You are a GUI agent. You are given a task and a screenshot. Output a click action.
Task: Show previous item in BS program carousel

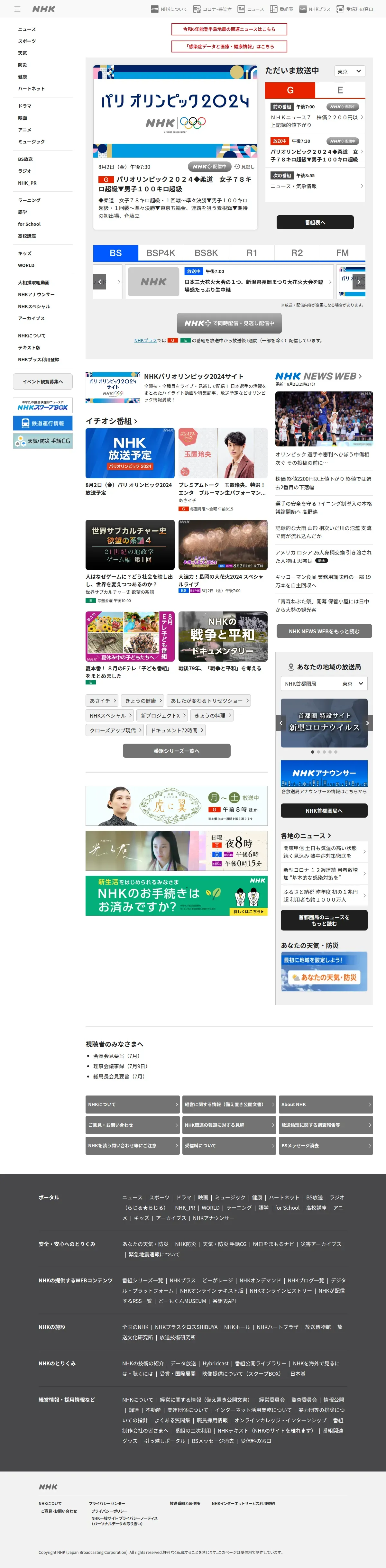tap(100, 282)
